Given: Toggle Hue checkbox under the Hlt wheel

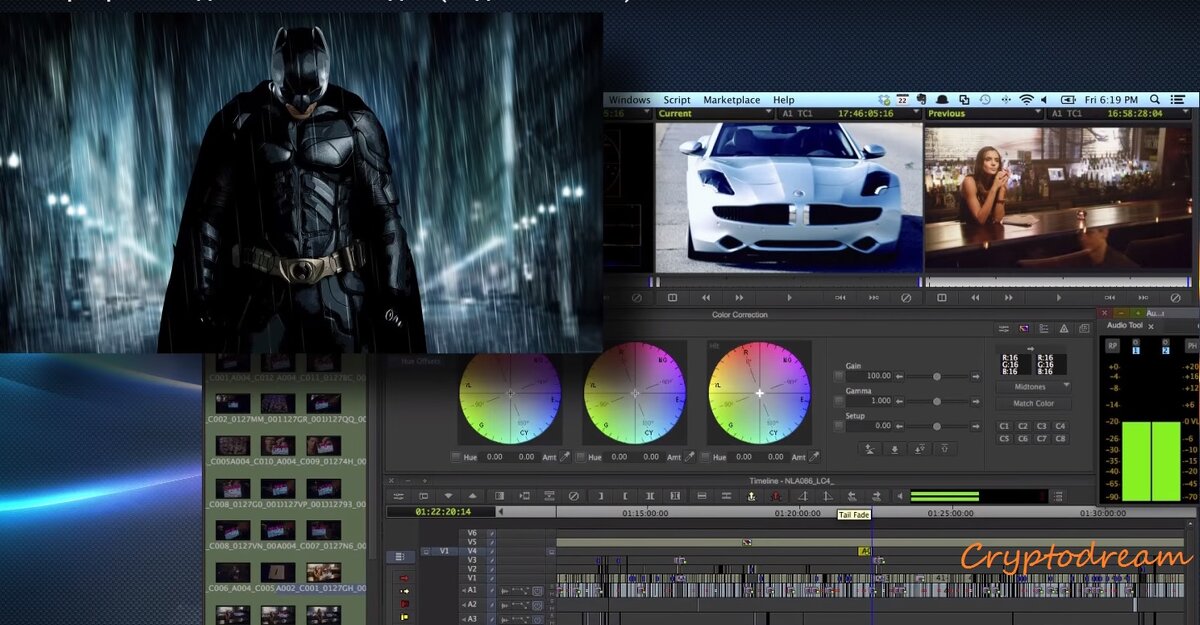Looking at the screenshot, I should (705, 456).
